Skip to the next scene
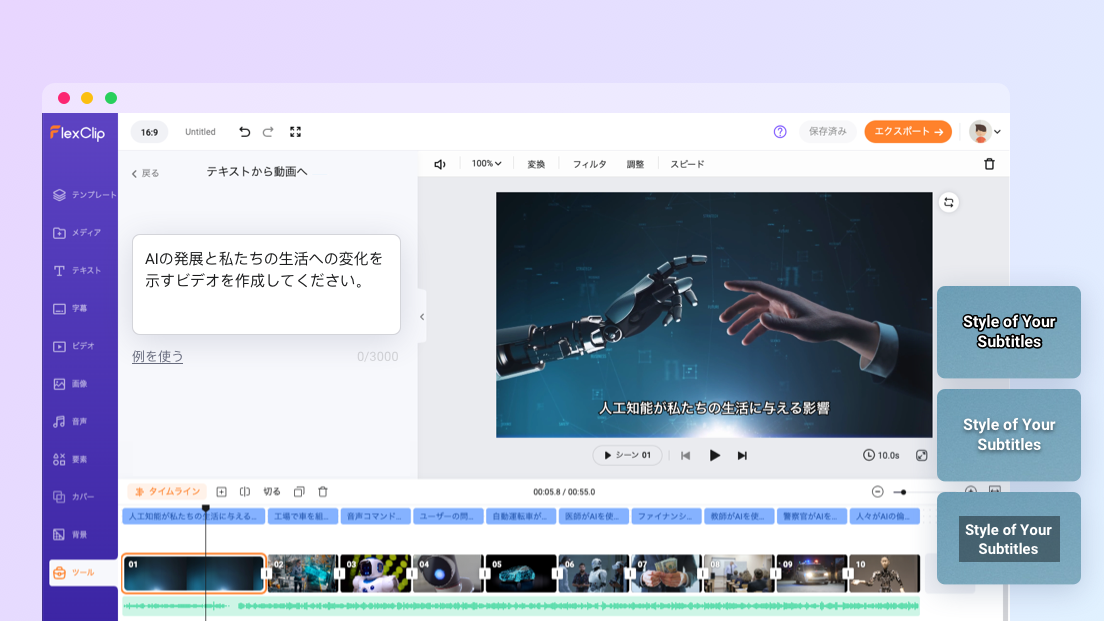1104x621 pixels. click(742, 456)
